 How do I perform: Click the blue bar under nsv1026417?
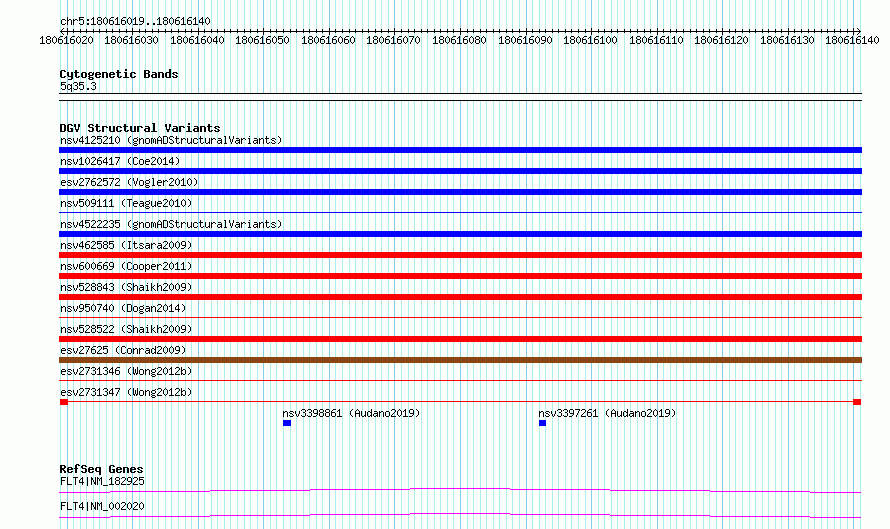pos(460,171)
